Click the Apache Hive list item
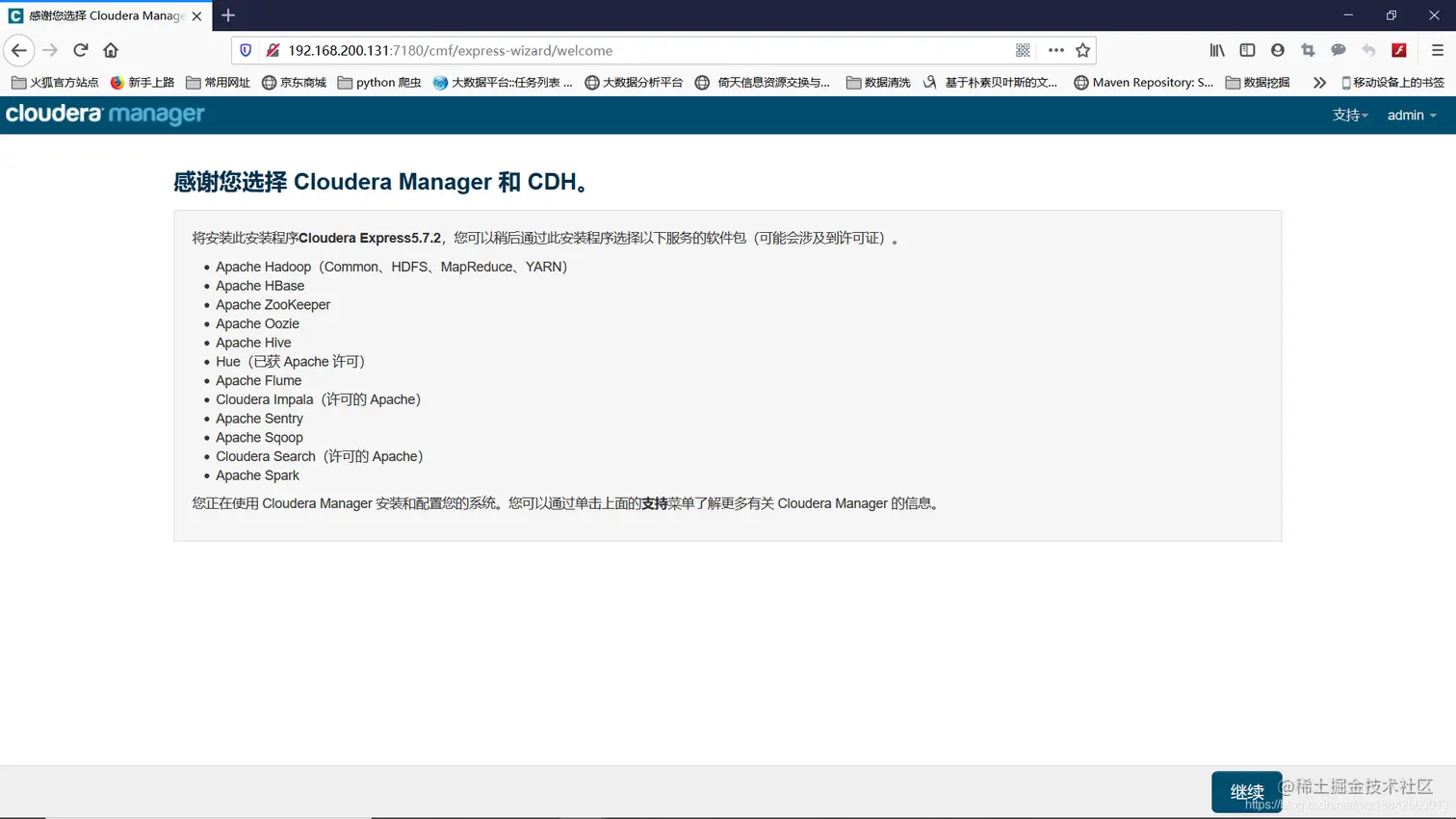Viewport: 1456px width, 819px height. (x=253, y=343)
